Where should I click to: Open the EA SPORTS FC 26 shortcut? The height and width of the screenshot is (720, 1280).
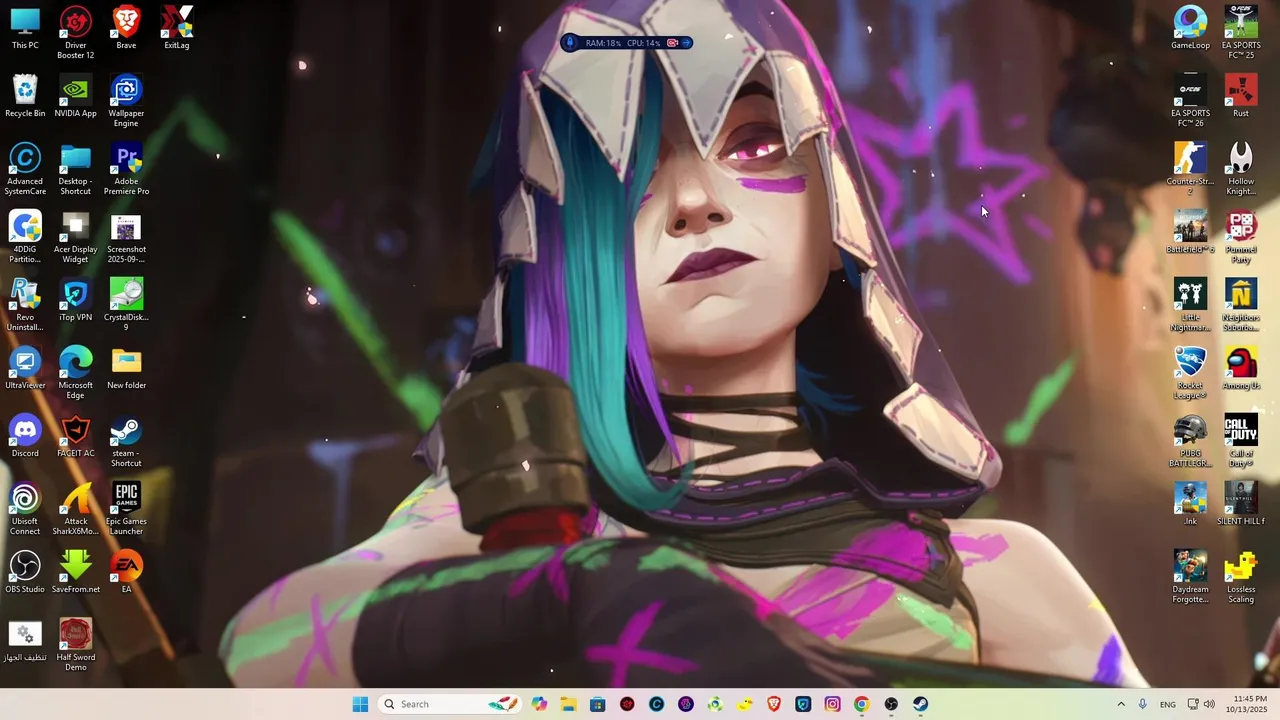[x=1190, y=101]
